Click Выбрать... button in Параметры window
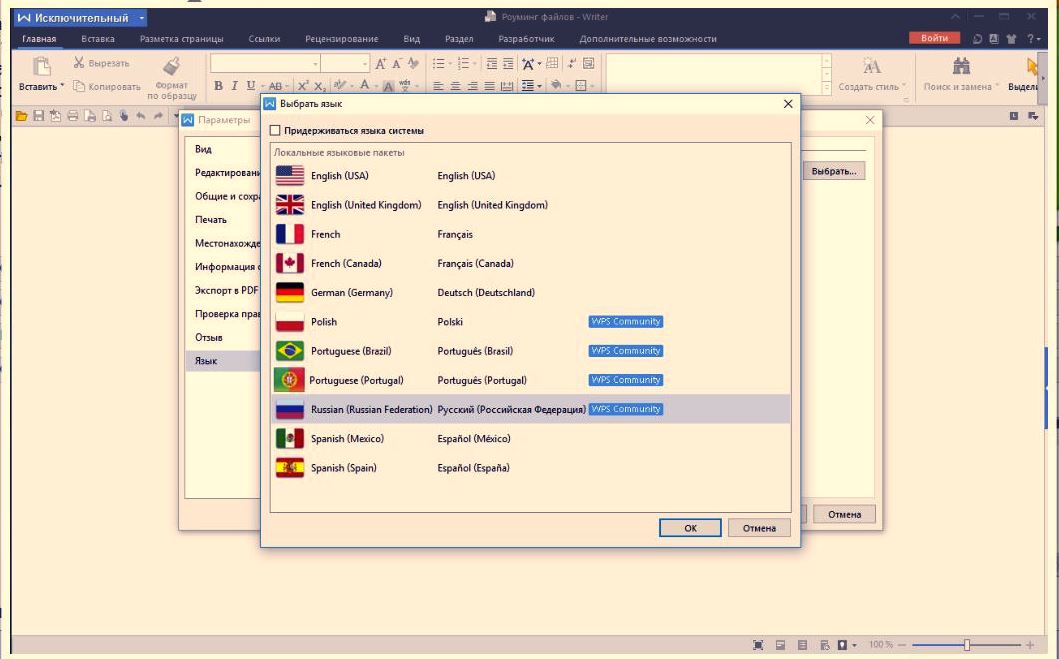The width and height of the screenshot is (1059, 659). [x=833, y=172]
